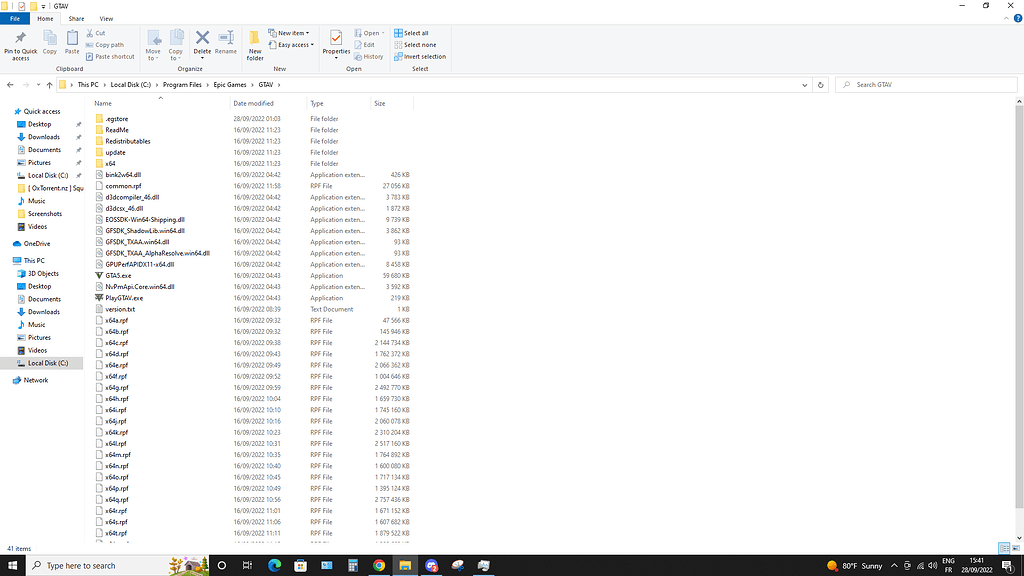Image resolution: width=1024 pixels, height=576 pixels.
Task: Switch to the Share ribbon tab
Action: pos(76,18)
